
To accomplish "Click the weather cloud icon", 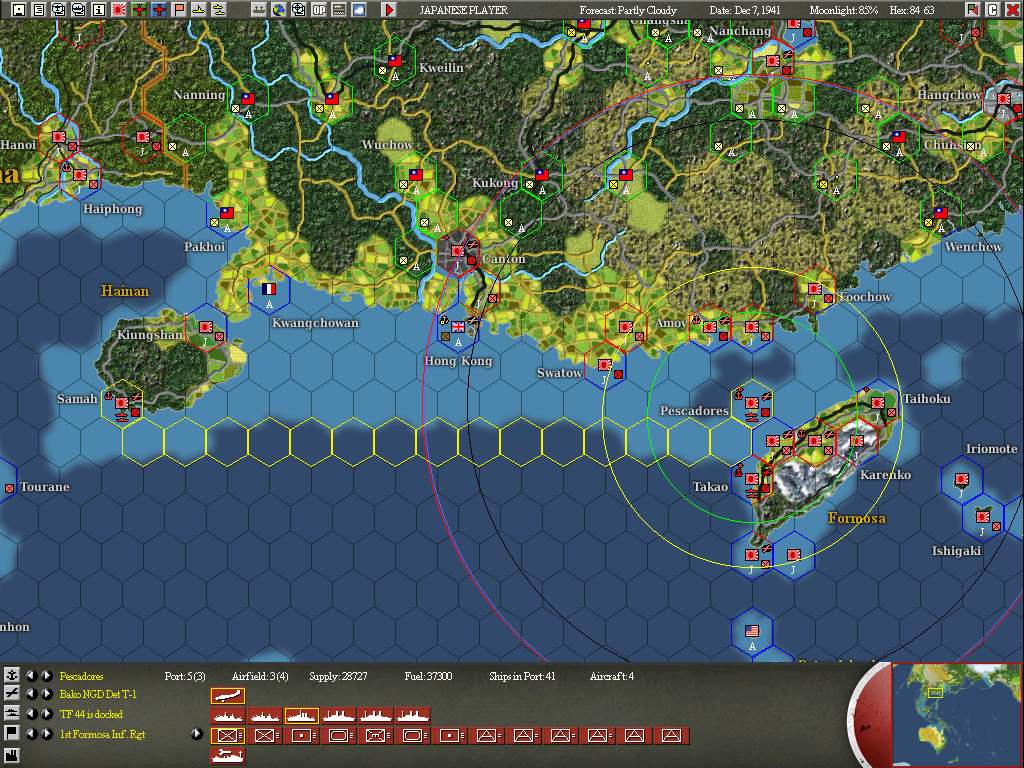I will pyautogui.click(x=359, y=9).
